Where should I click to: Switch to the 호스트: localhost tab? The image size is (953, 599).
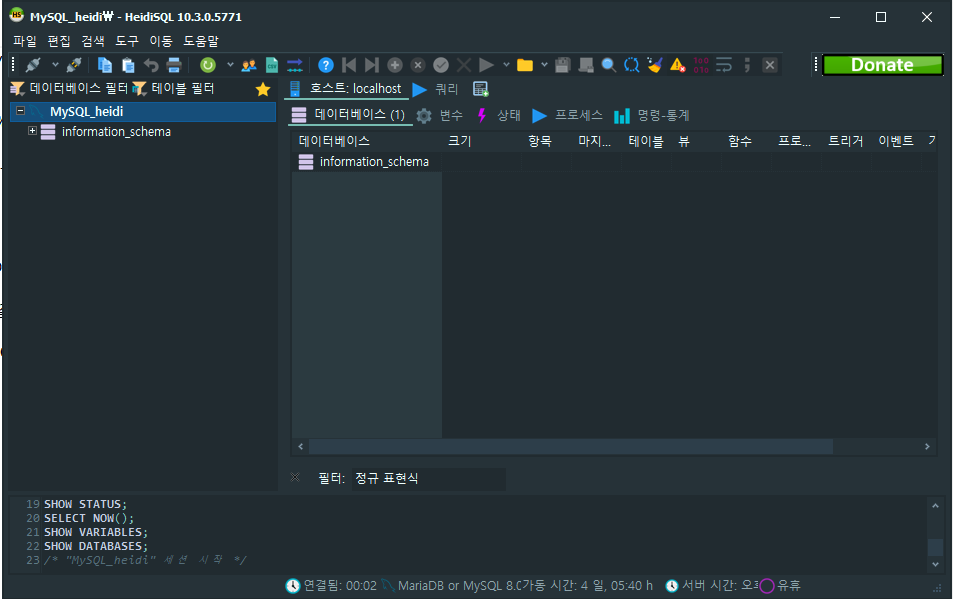click(x=346, y=89)
